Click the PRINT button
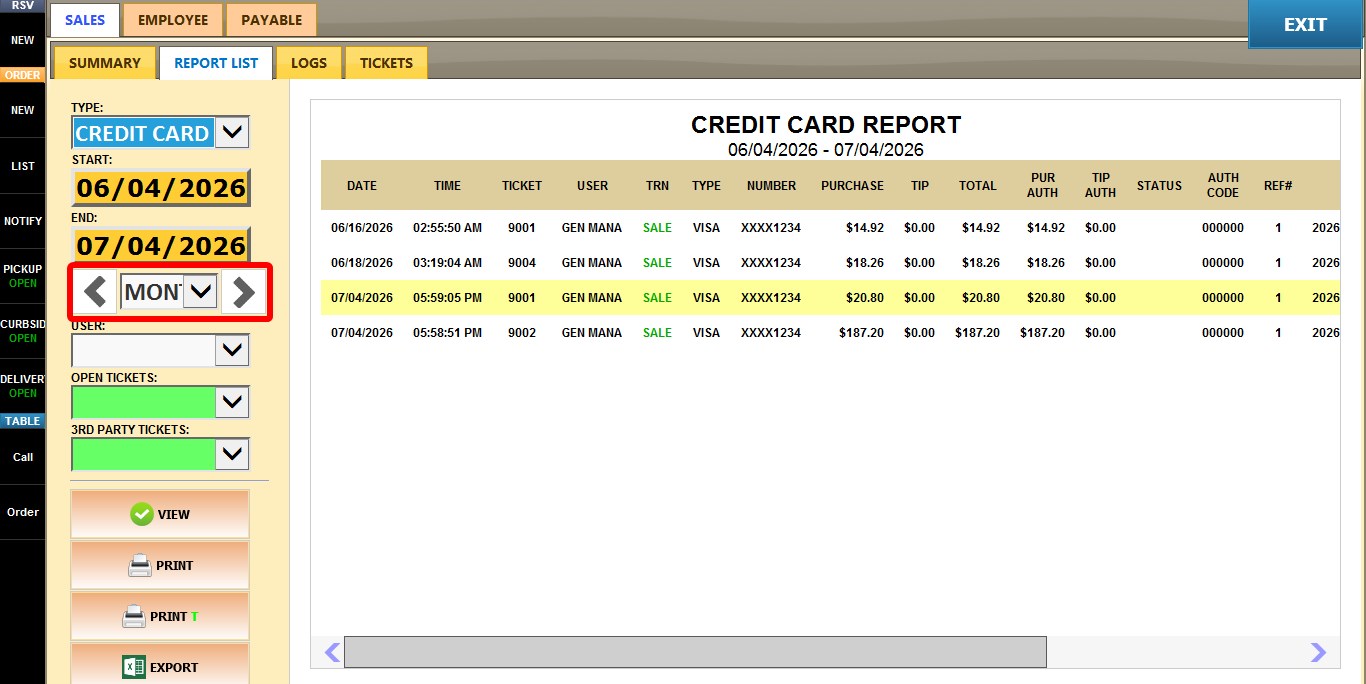The height and width of the screenshot is (684, 1366). (160, 565)
